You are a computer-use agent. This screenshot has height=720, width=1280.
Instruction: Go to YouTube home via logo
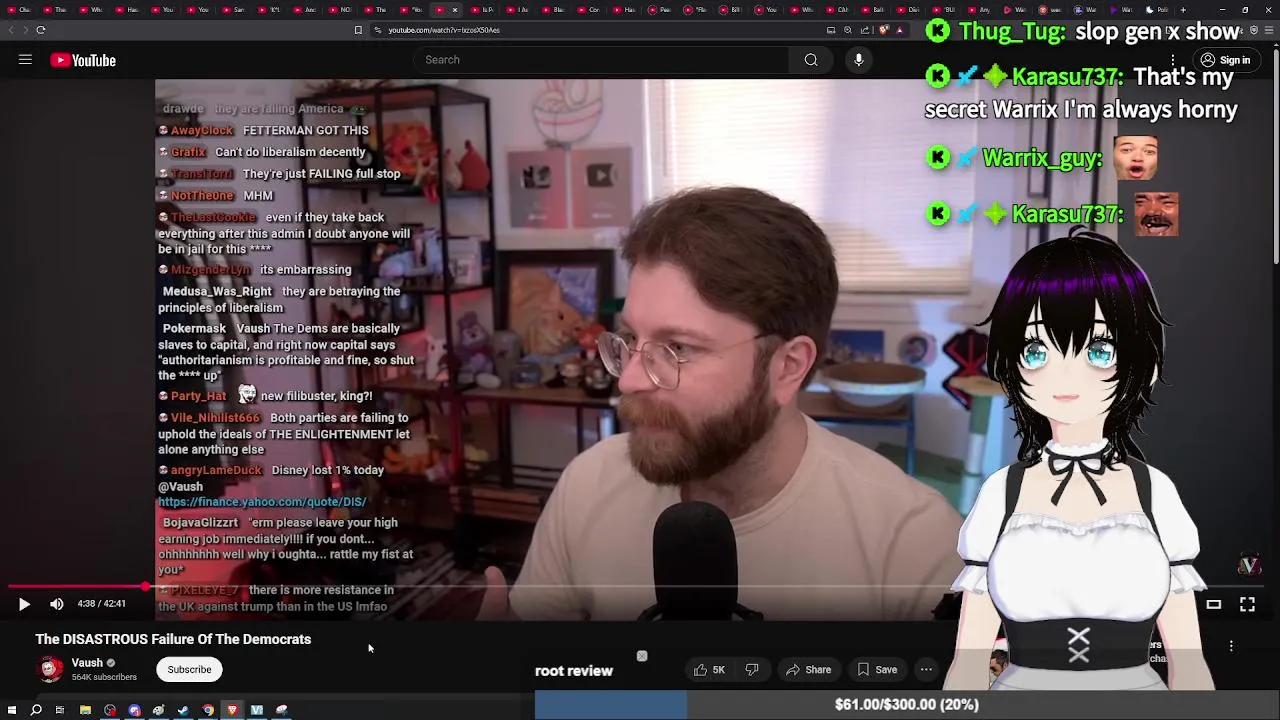pos(83,60)
